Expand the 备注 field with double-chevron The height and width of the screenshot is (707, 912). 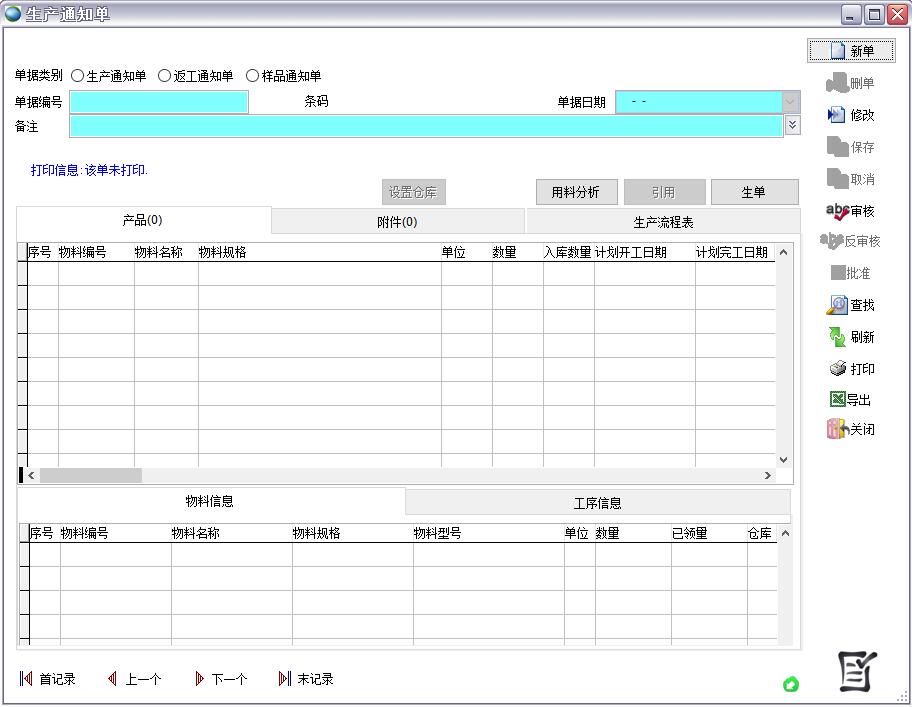793,125
